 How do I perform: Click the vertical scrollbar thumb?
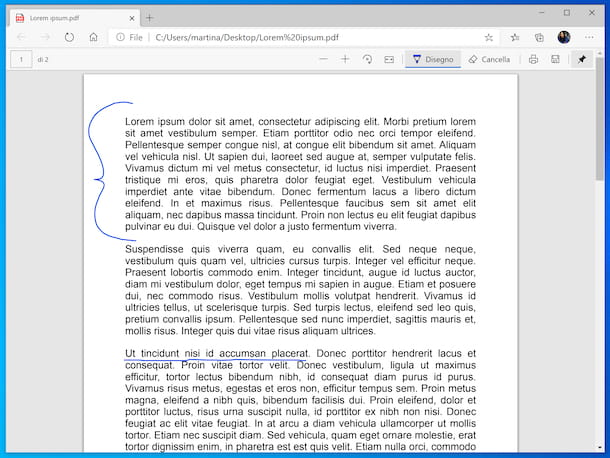(x=600, y=119)
